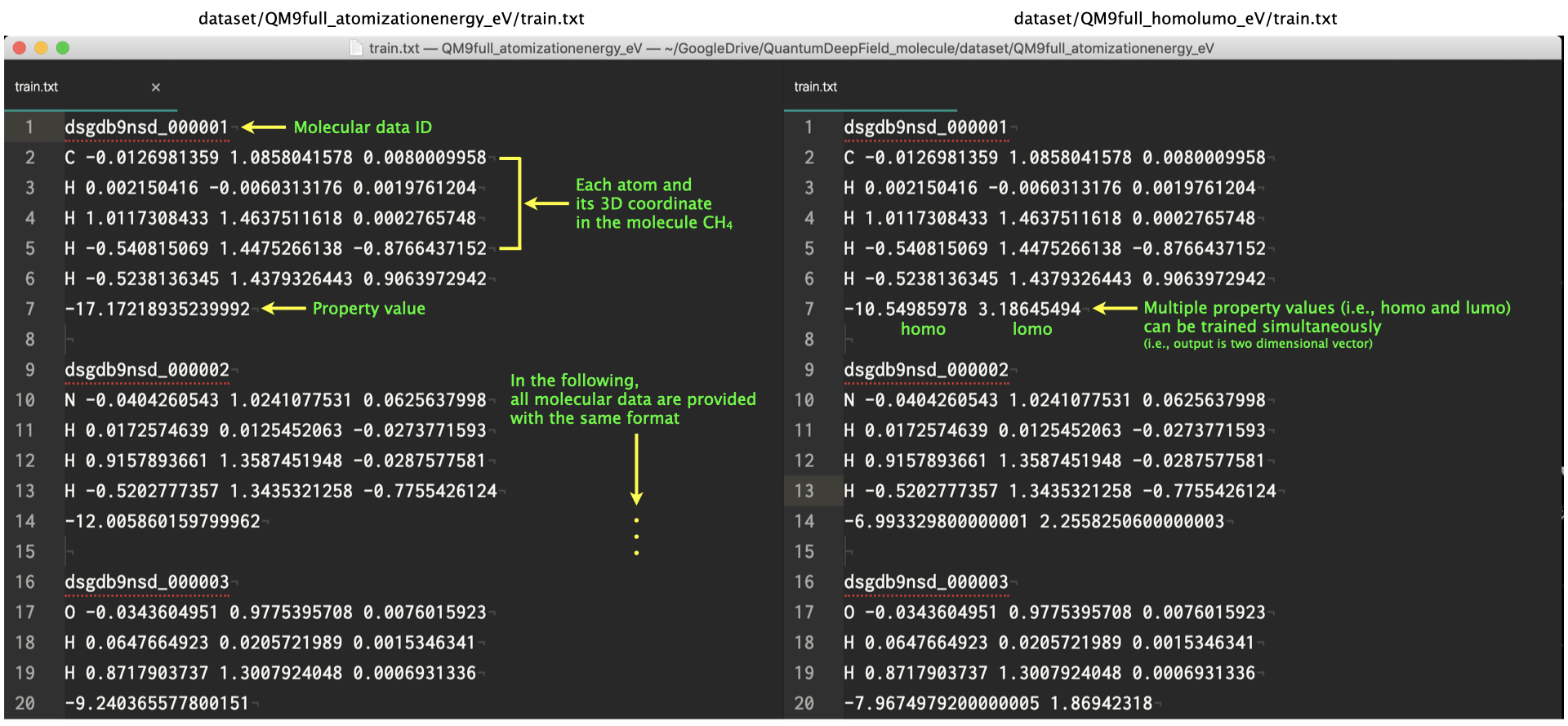Viewport: 1568px width, 726px height.
Task: Click the right pane line starting H 0.8717903737
Action: [1049, 674]
